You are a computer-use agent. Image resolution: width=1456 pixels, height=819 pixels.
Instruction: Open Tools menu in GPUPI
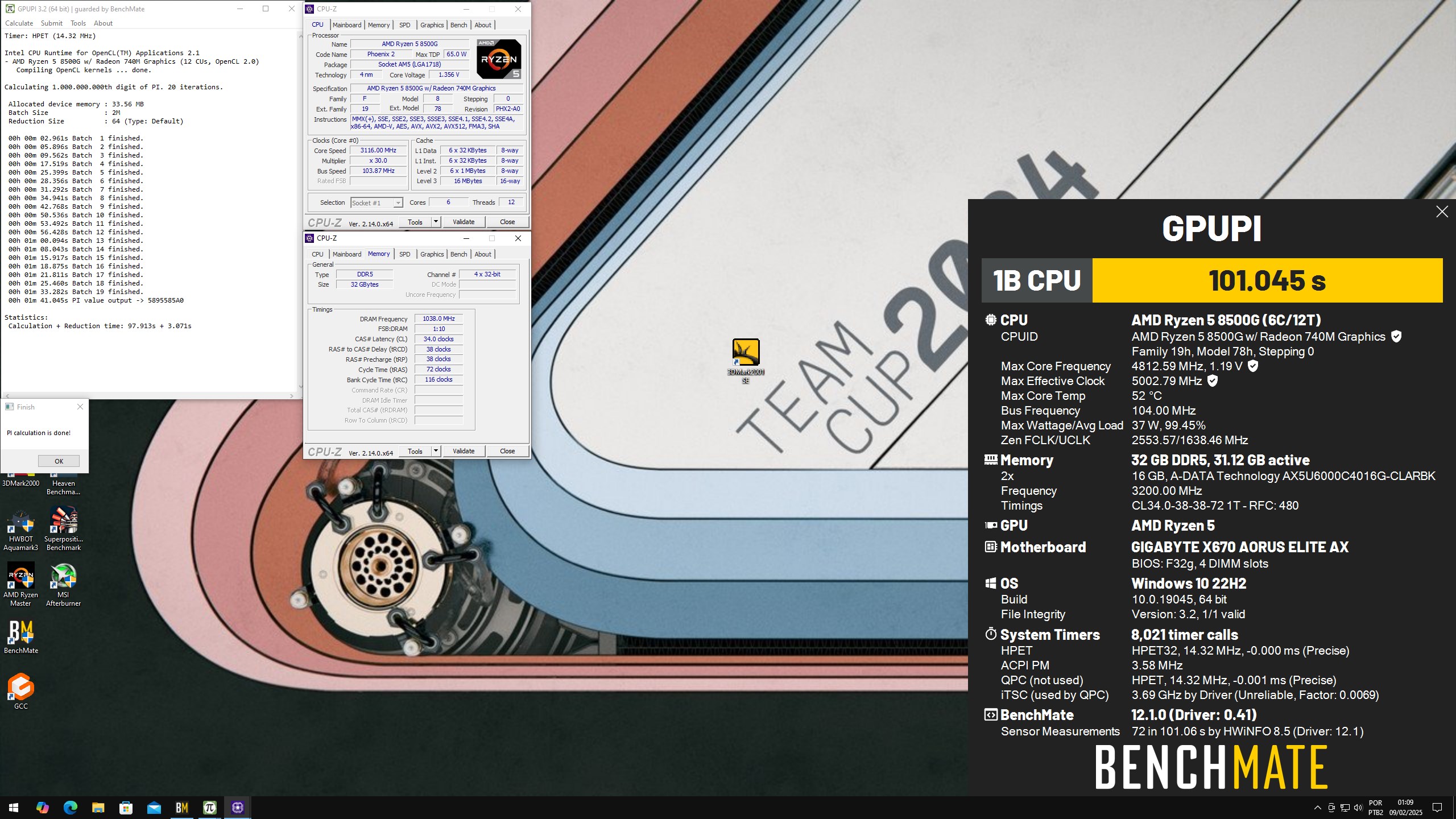(78, 23)
